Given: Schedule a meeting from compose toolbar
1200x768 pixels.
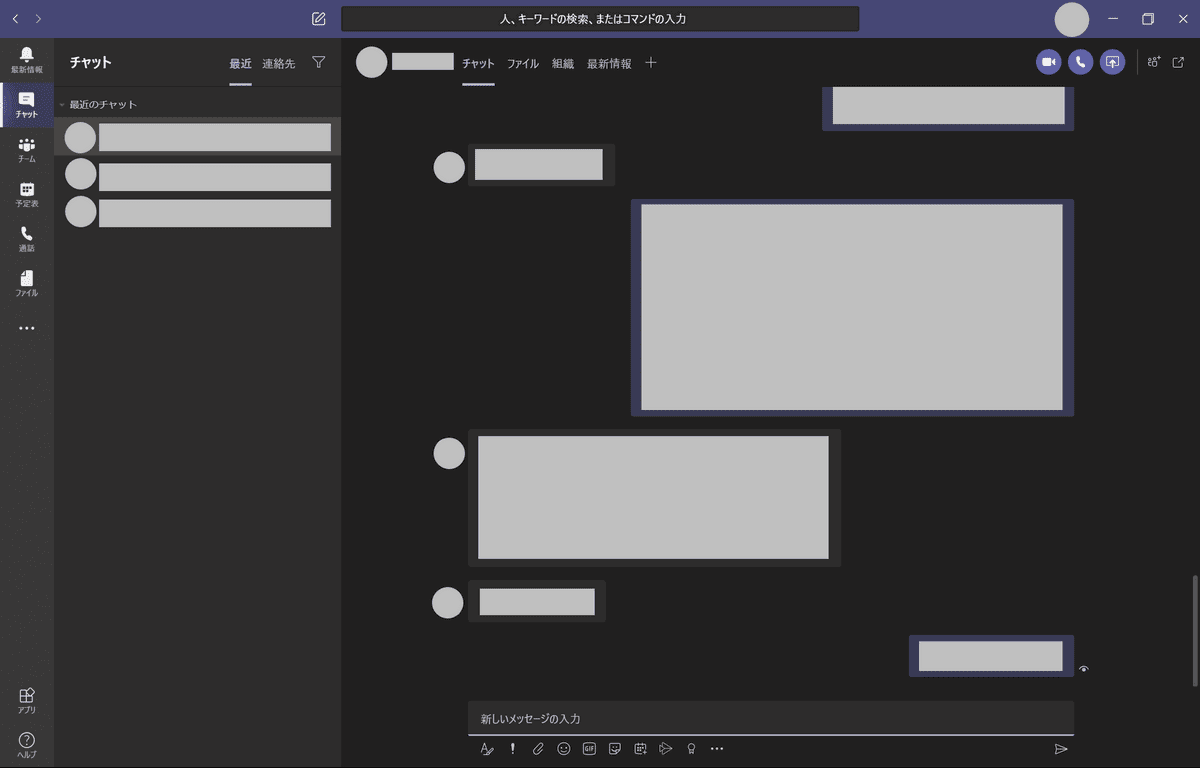Looking at the screenshot, I should [x=640, y=748].
